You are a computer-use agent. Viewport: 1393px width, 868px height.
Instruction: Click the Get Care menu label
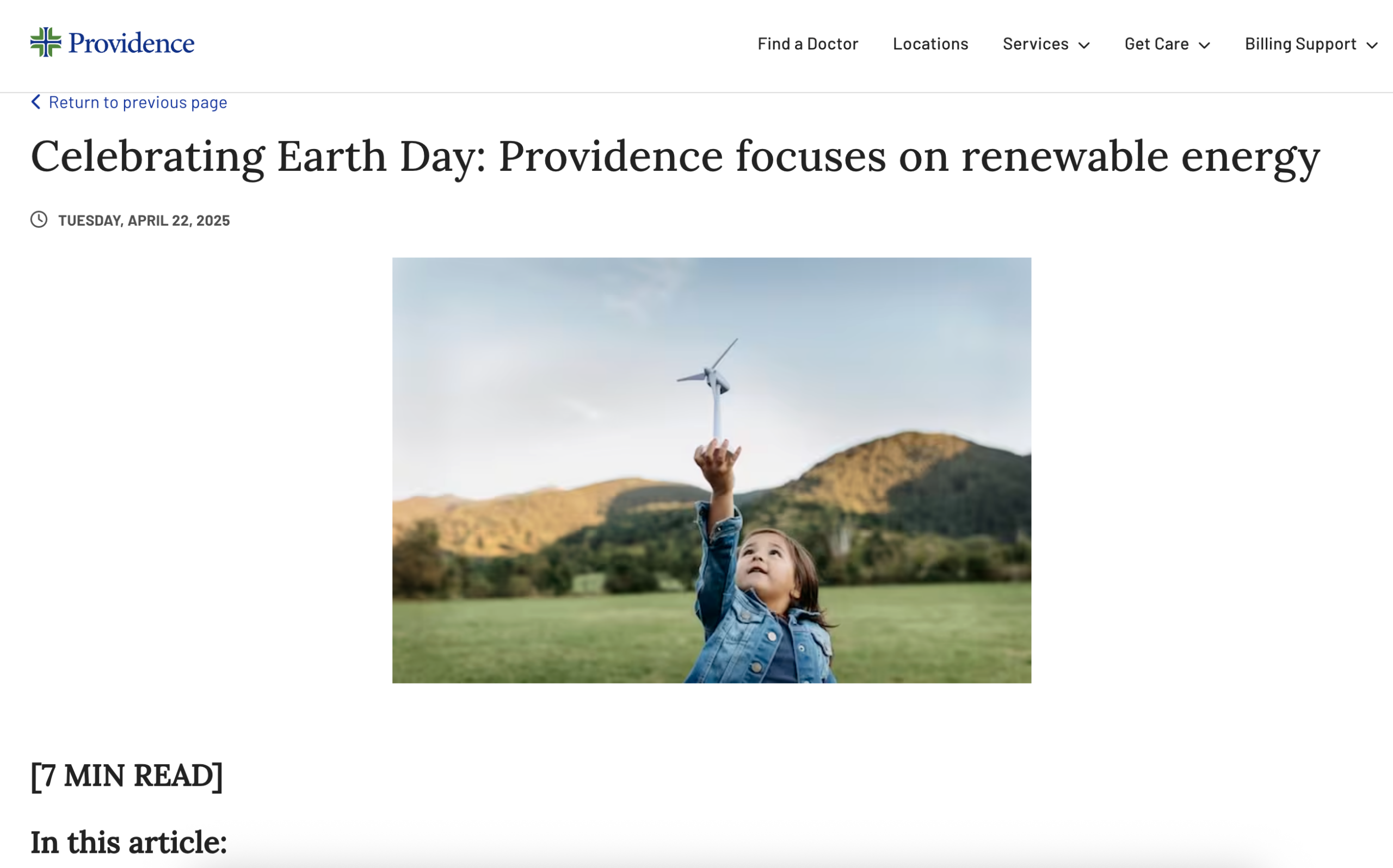point(1156,44)
